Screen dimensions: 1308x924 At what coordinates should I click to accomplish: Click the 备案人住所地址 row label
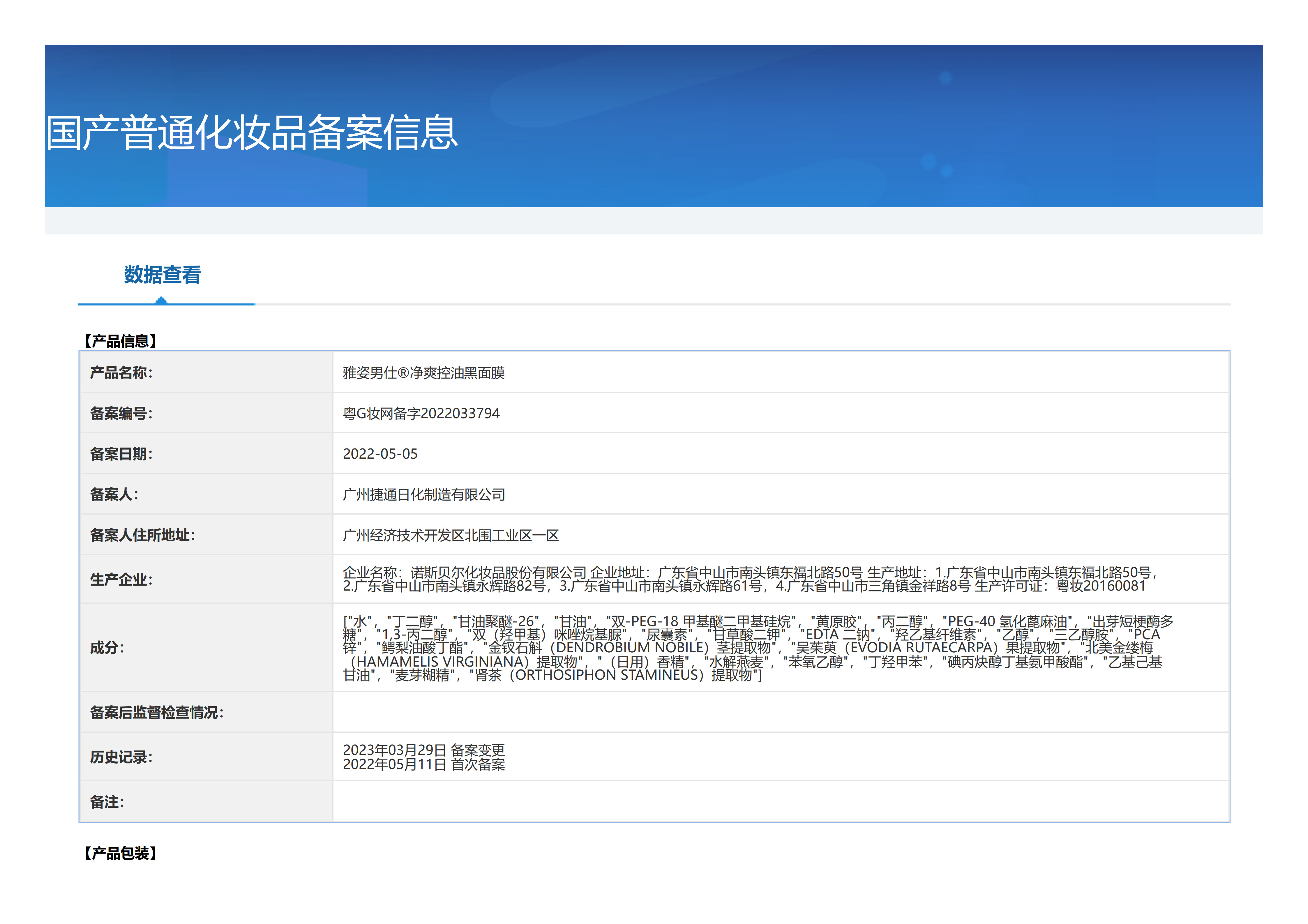point(142,535)
